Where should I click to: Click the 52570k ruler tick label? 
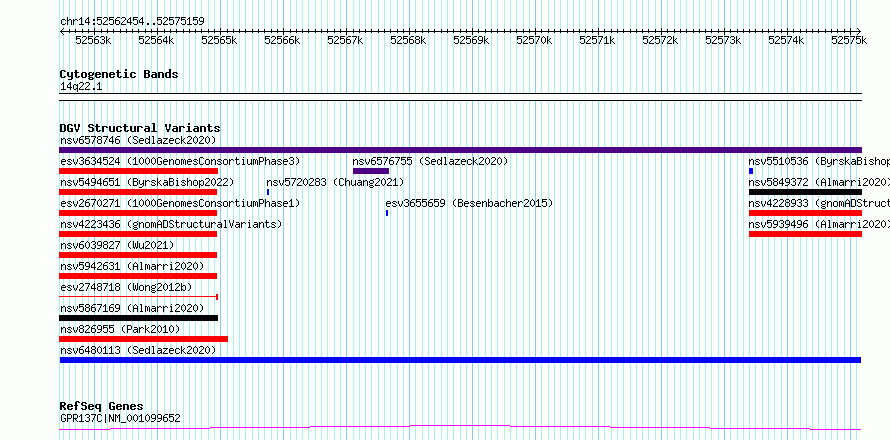(534, 40)
